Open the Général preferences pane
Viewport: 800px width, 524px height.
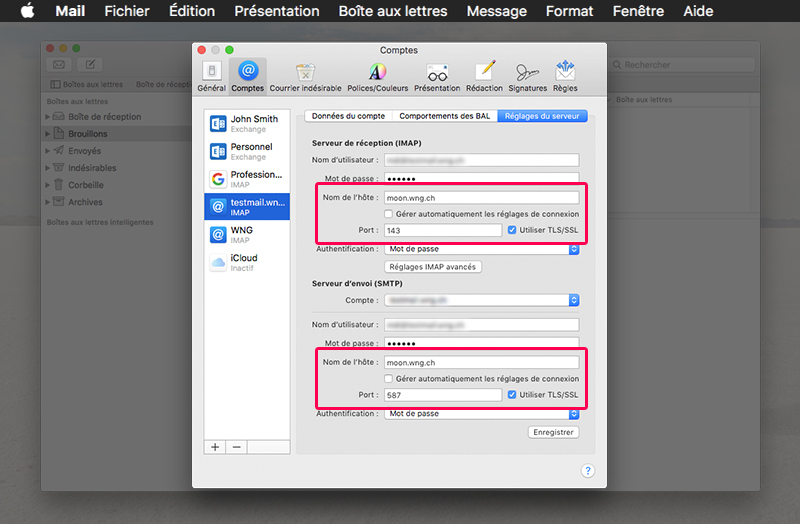pos(212,77)
